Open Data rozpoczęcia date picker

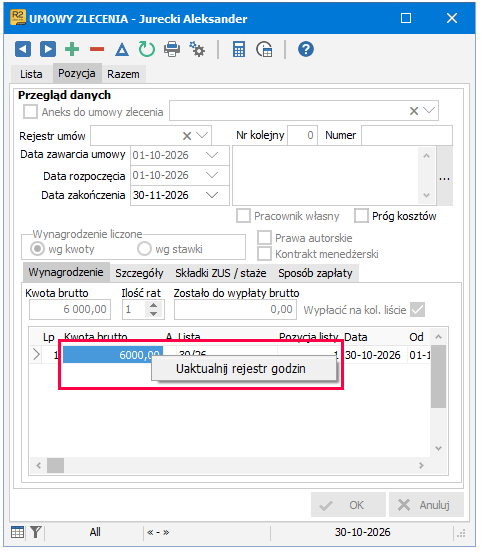tap(212, 175)
